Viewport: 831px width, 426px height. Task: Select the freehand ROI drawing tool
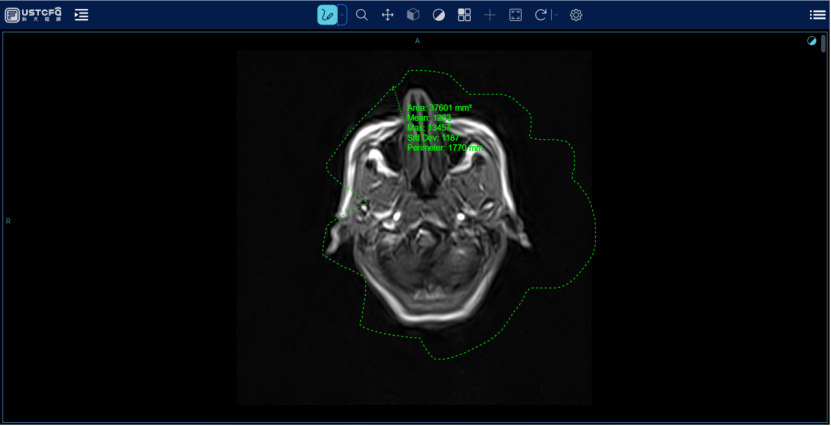coord(327,15)
